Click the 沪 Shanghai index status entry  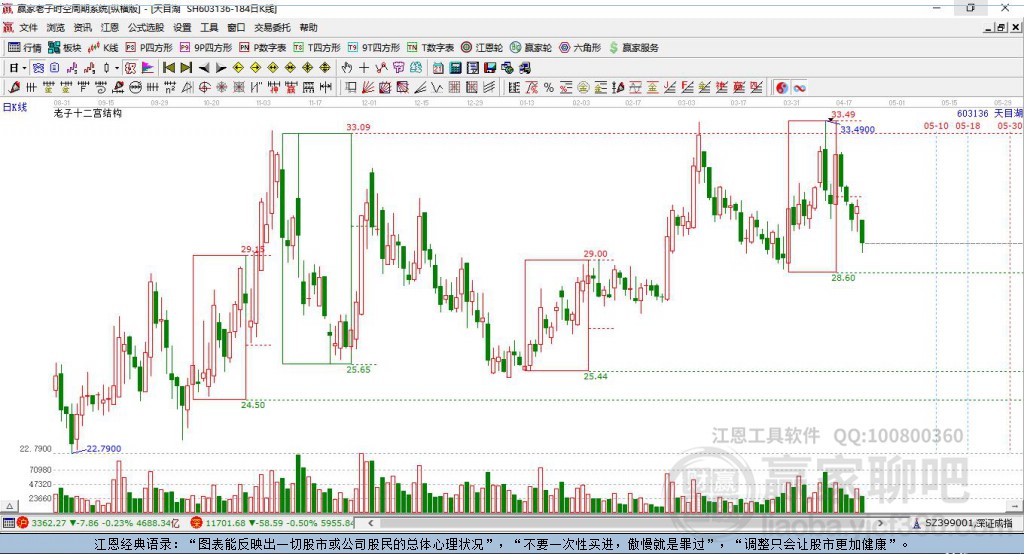(98, 523)
